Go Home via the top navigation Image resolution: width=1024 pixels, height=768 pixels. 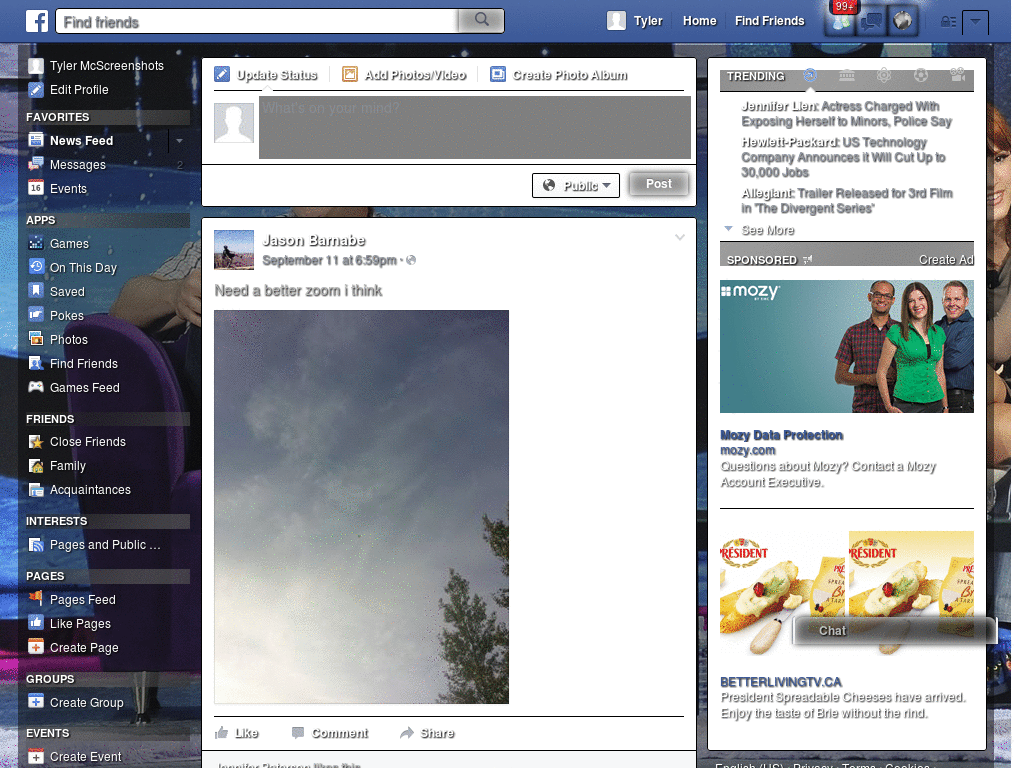click(x=699, y=20)
